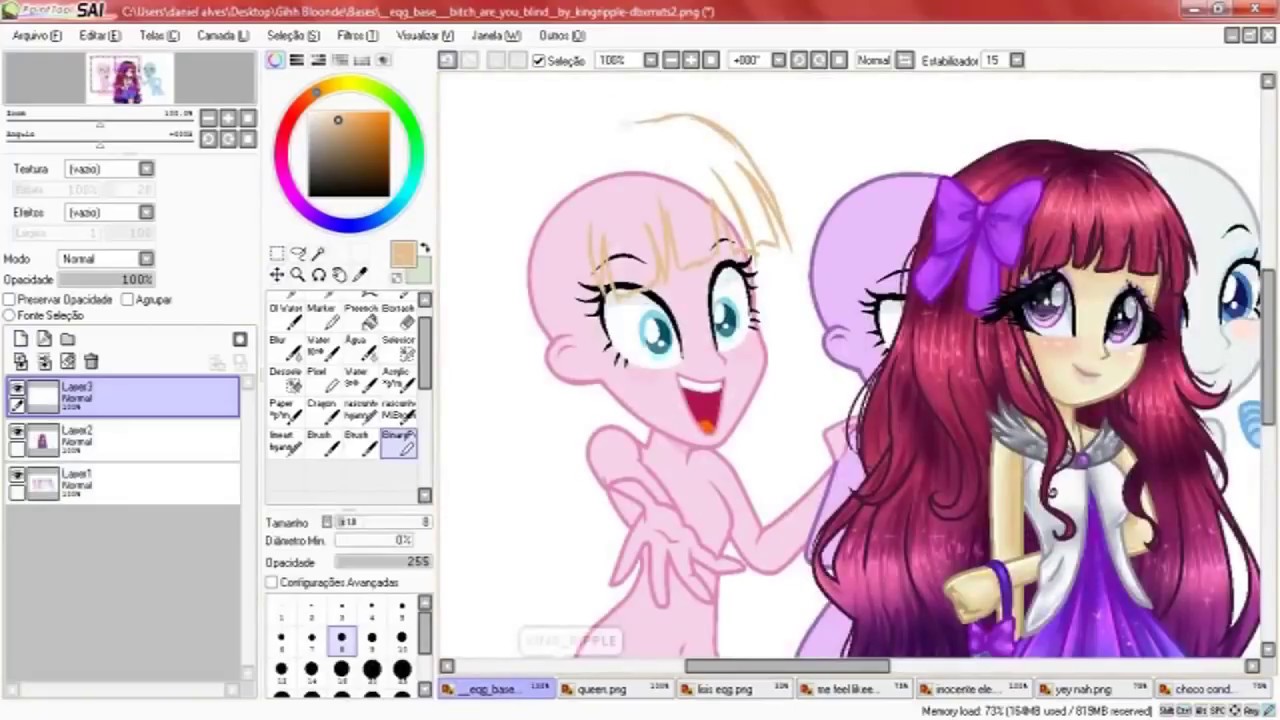Switch to the yey nah.png canvas tab
The image size is (1280, 720).
[1093, 689]
